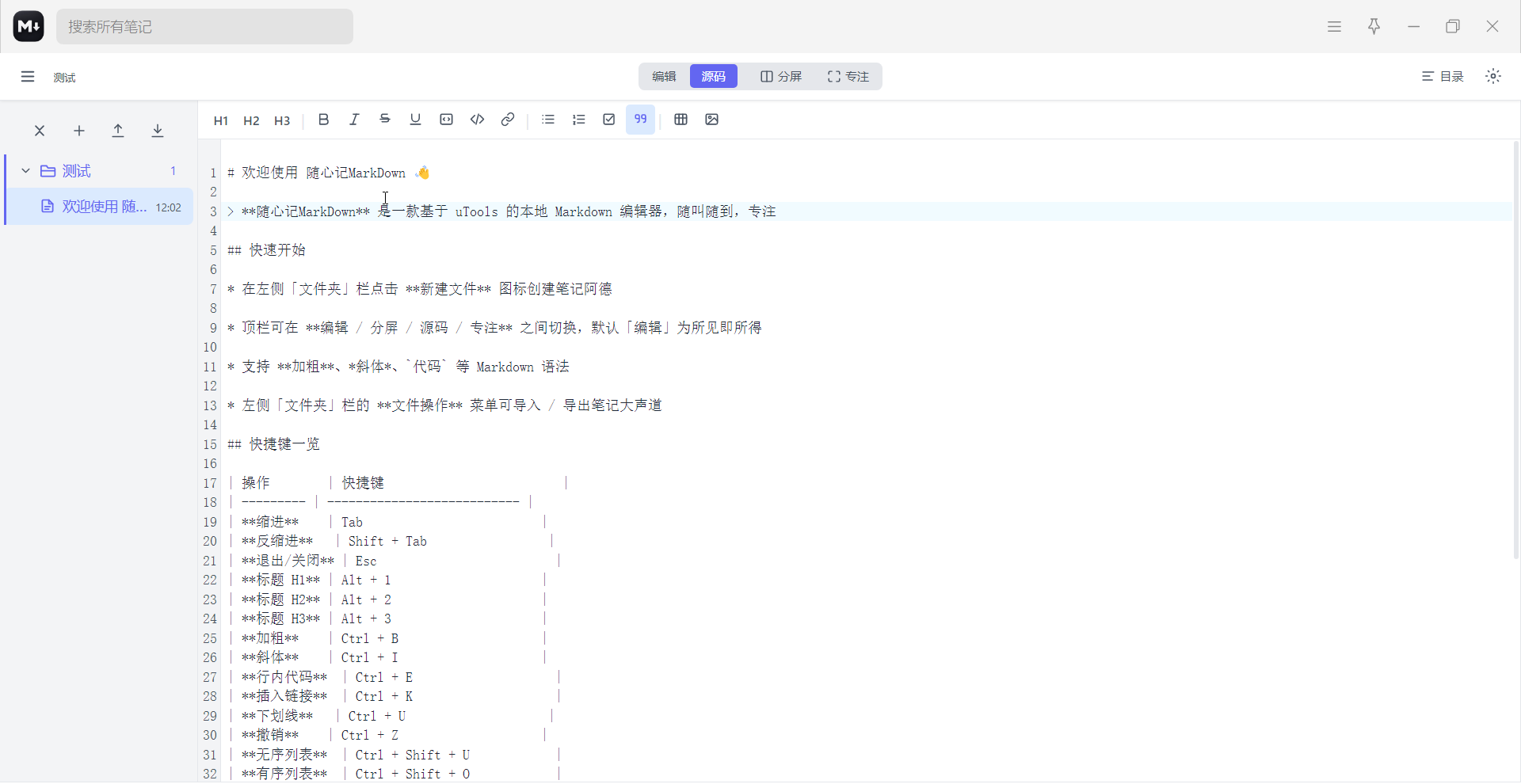Image resolution: width=1521 pixels, height=784 pixels.
Task: Open note 欢迎使用 随...
Action: [100, 207]
